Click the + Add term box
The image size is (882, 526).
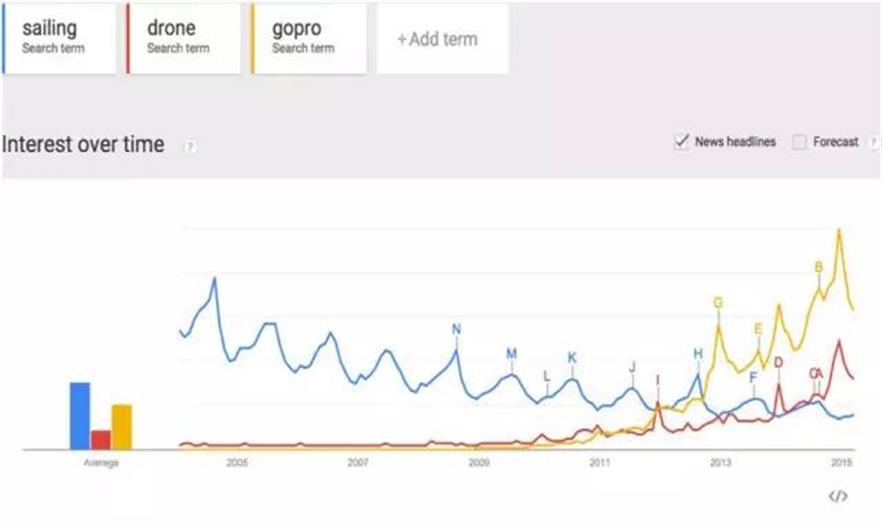pos(437,40)
